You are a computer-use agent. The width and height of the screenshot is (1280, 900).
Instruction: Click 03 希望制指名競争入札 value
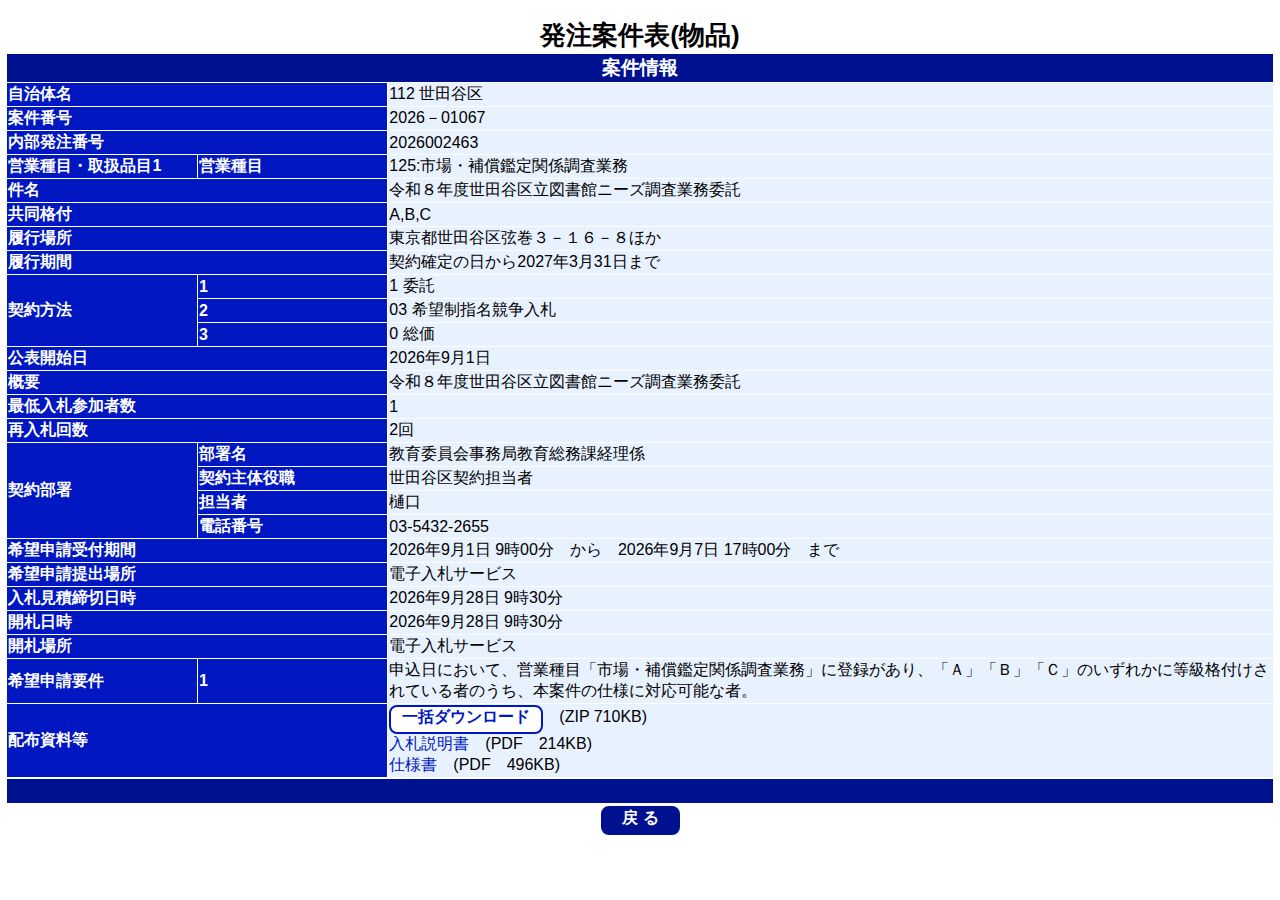(473, 310)
